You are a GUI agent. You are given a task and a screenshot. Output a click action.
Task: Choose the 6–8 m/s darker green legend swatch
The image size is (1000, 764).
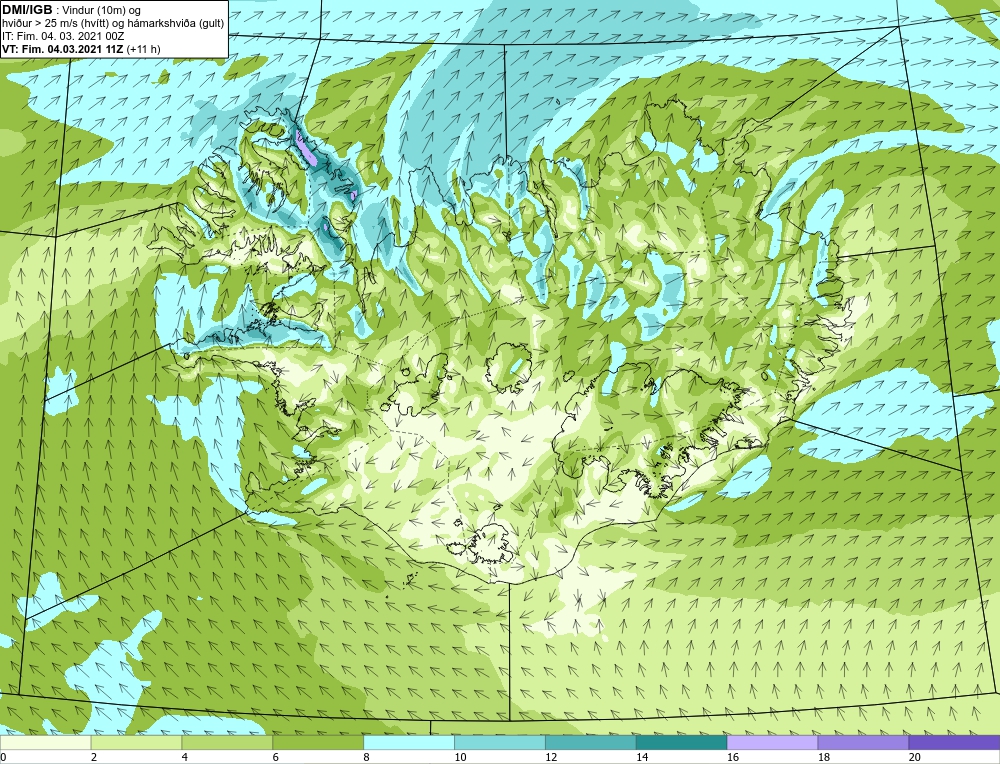tap(318, 743)
